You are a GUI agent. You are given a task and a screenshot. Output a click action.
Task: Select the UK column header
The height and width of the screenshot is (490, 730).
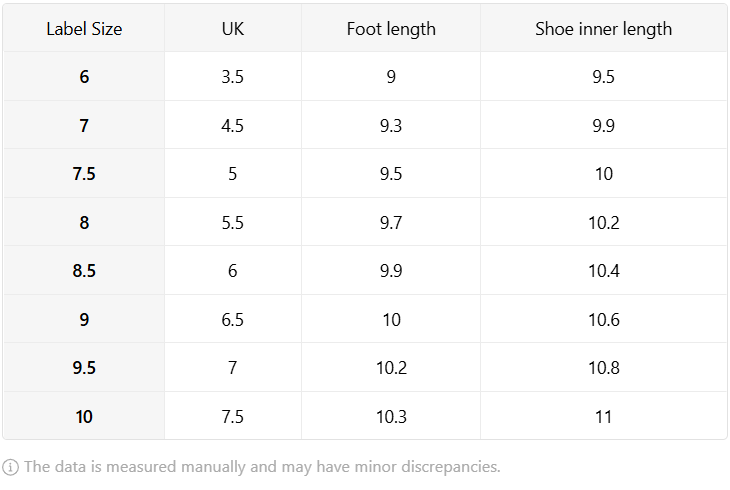pyautogui.click(x=233, y=29)
